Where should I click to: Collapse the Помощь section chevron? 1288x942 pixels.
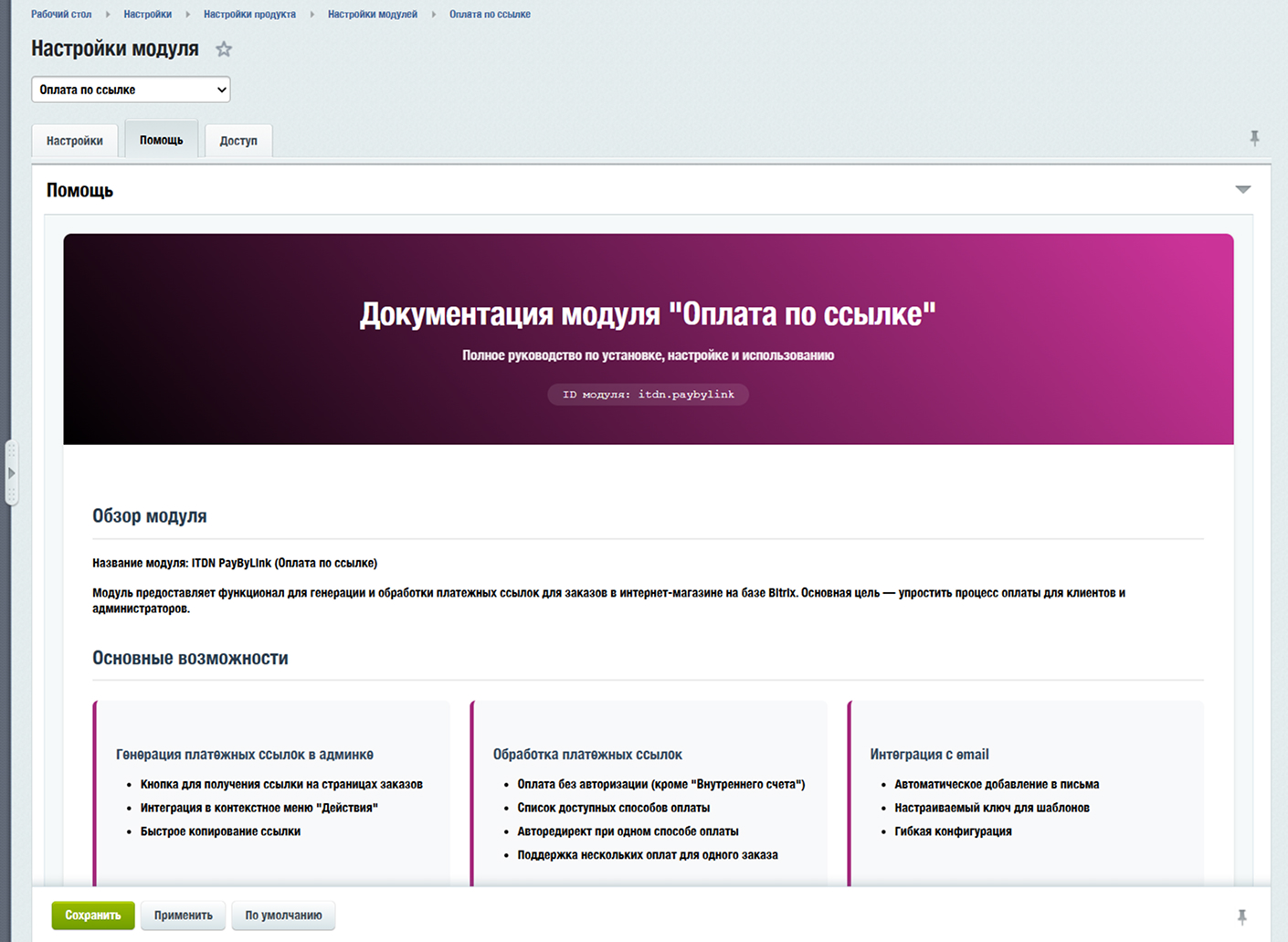(x=1242, y=189)
